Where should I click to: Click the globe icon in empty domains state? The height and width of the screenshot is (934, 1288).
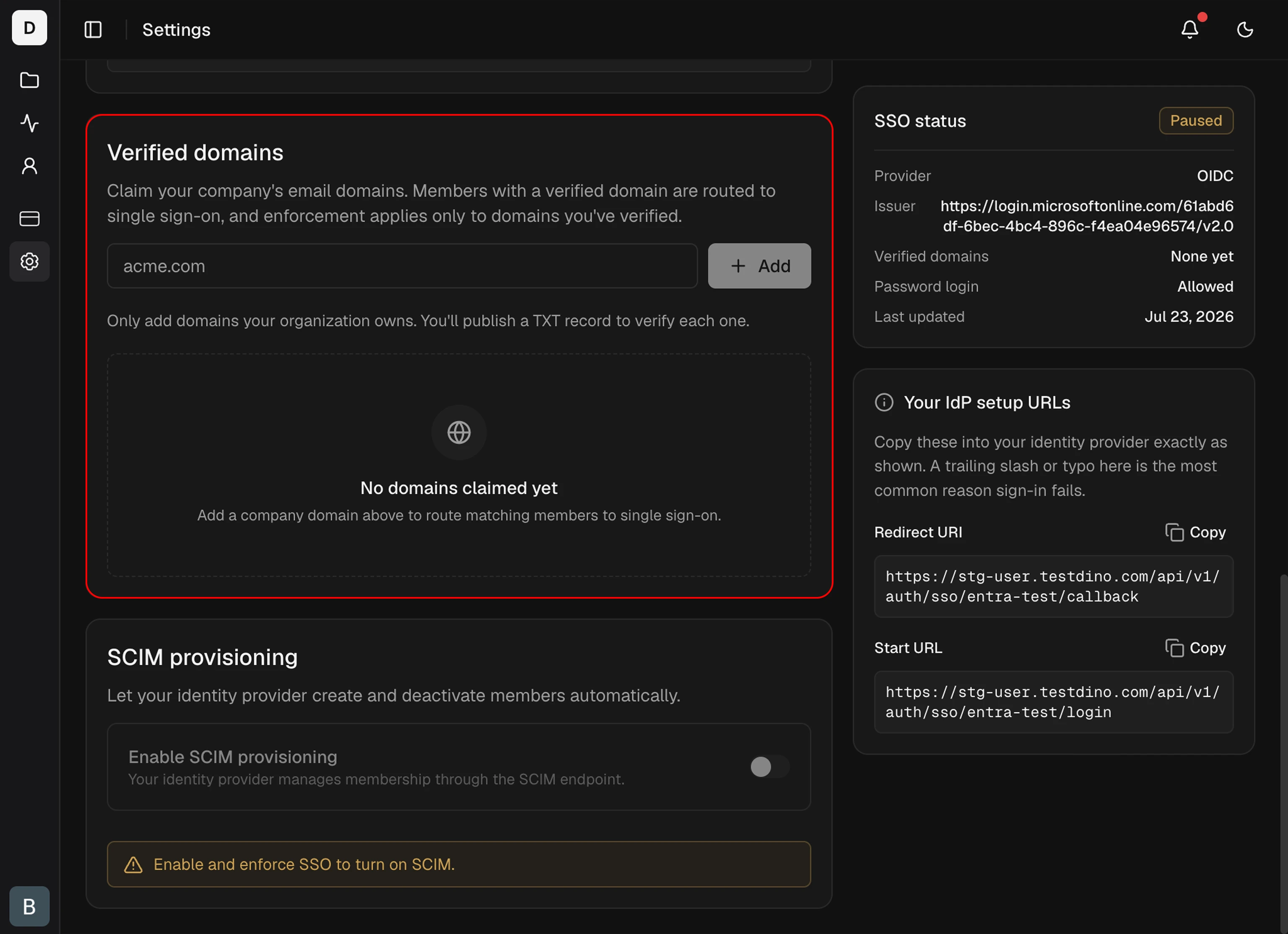click(x=459, y=433)
